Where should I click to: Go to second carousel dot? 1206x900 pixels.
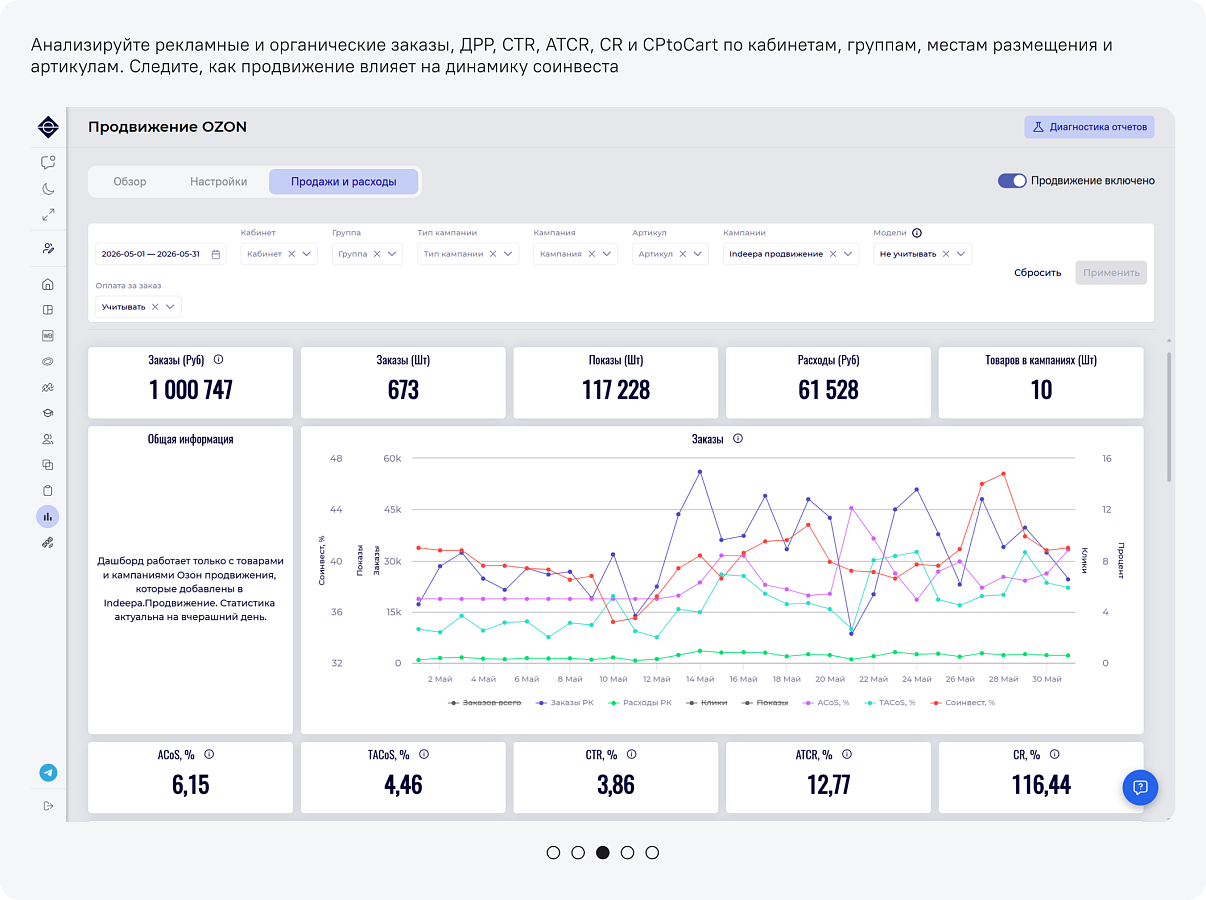[x=578, y=852]
